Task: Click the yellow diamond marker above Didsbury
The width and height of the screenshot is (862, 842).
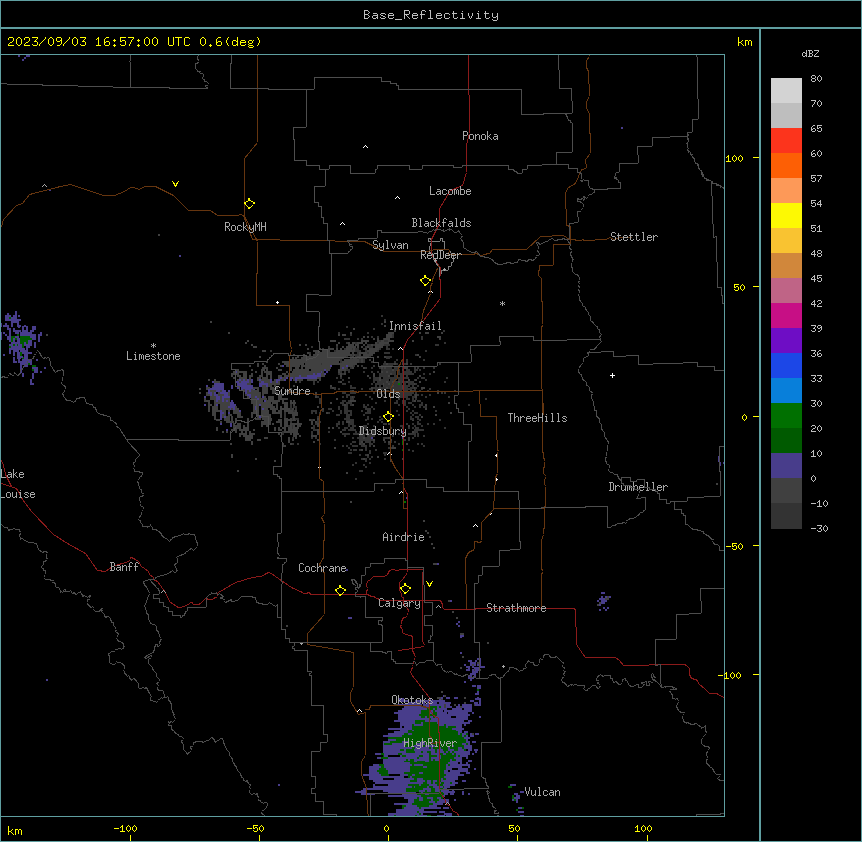Action: pyautogui.click(x=388, y=417)
